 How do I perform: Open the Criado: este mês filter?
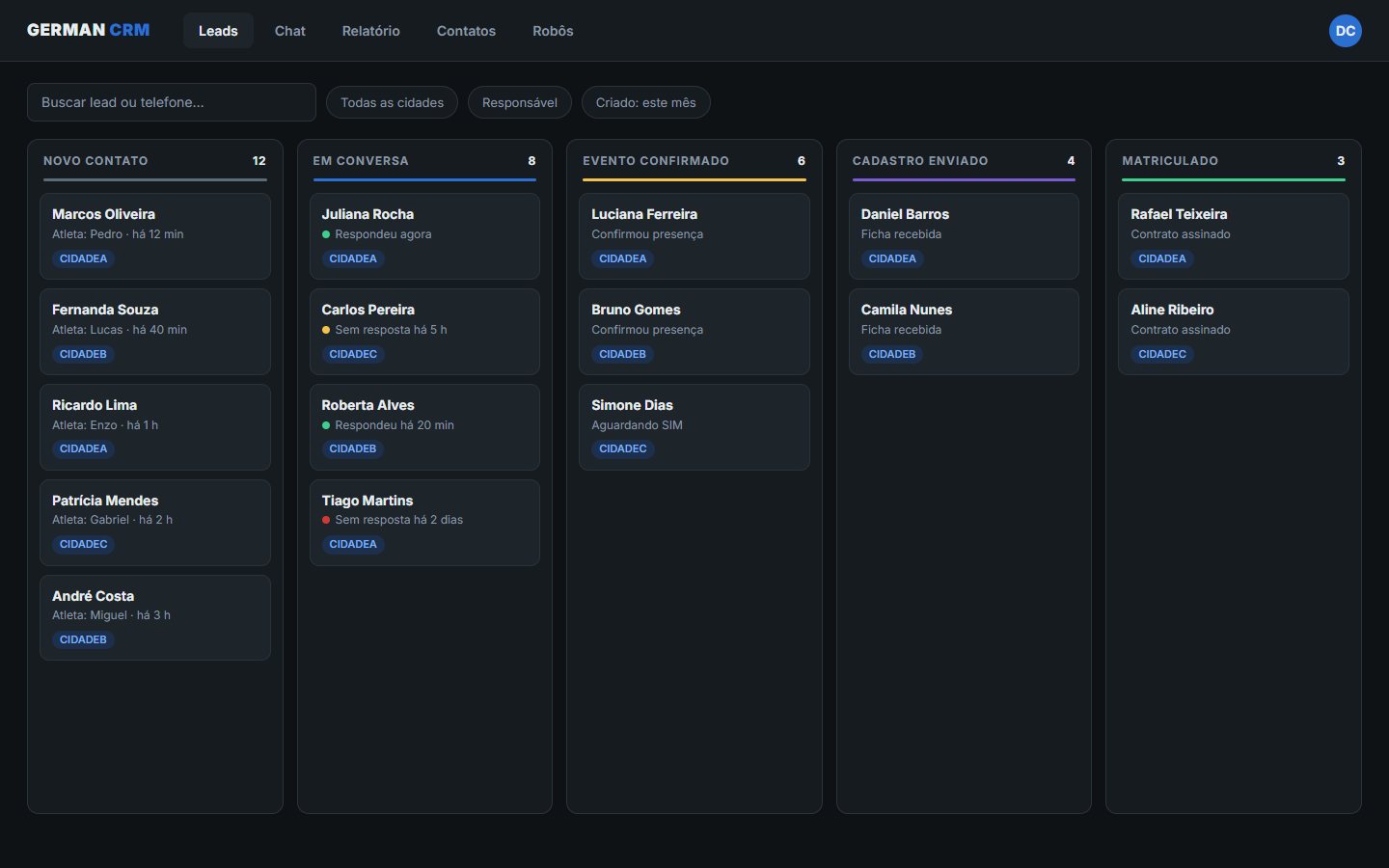645,102
